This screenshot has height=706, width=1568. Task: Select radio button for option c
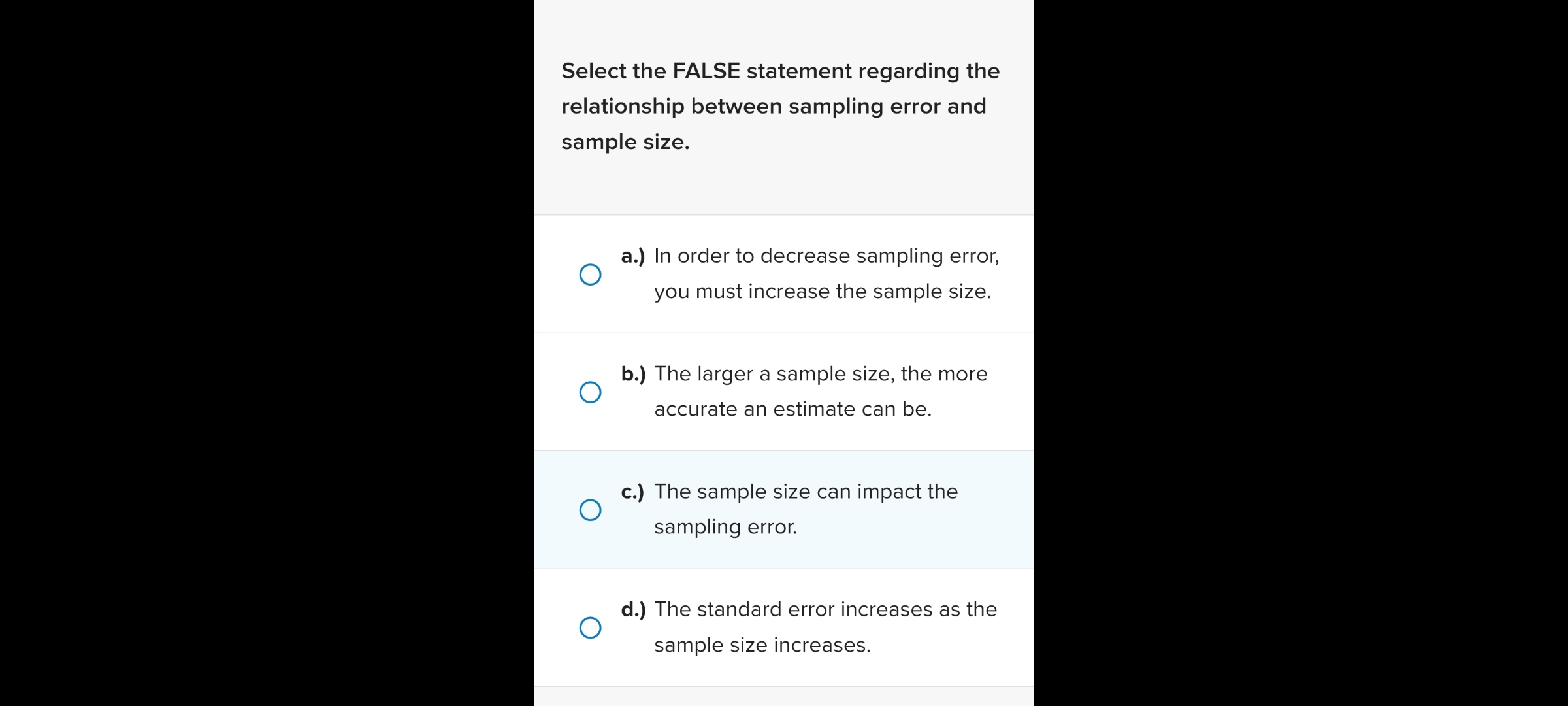tap(590, 510)
